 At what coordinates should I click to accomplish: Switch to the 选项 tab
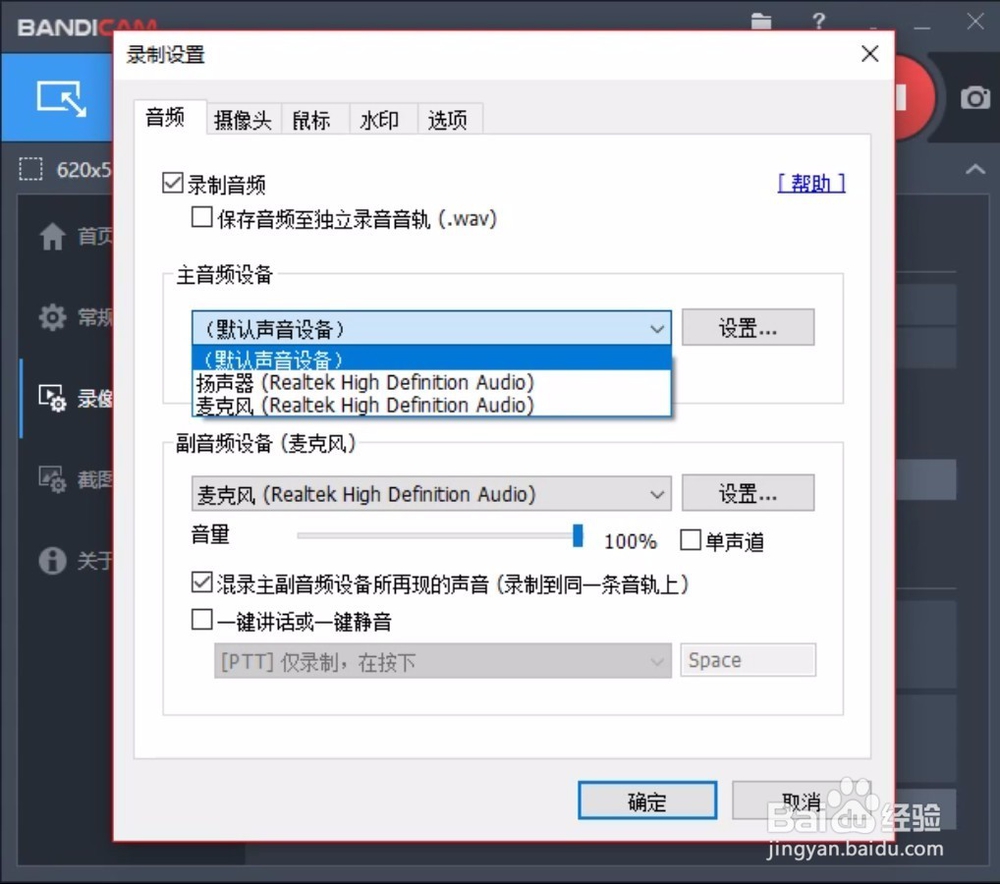[x=448, y=120]
